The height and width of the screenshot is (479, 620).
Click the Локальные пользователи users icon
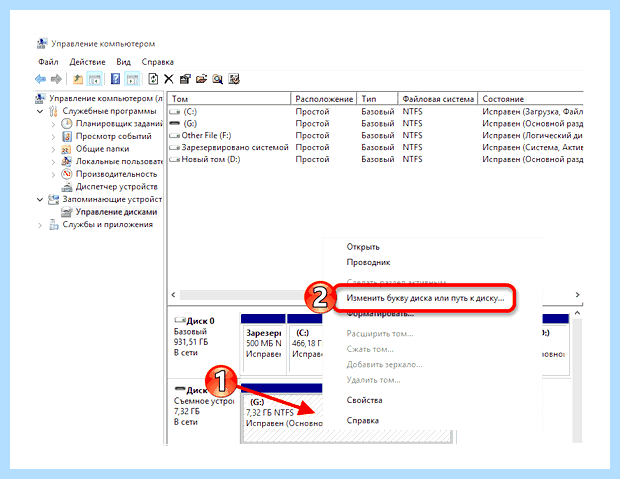pos(66,161)
